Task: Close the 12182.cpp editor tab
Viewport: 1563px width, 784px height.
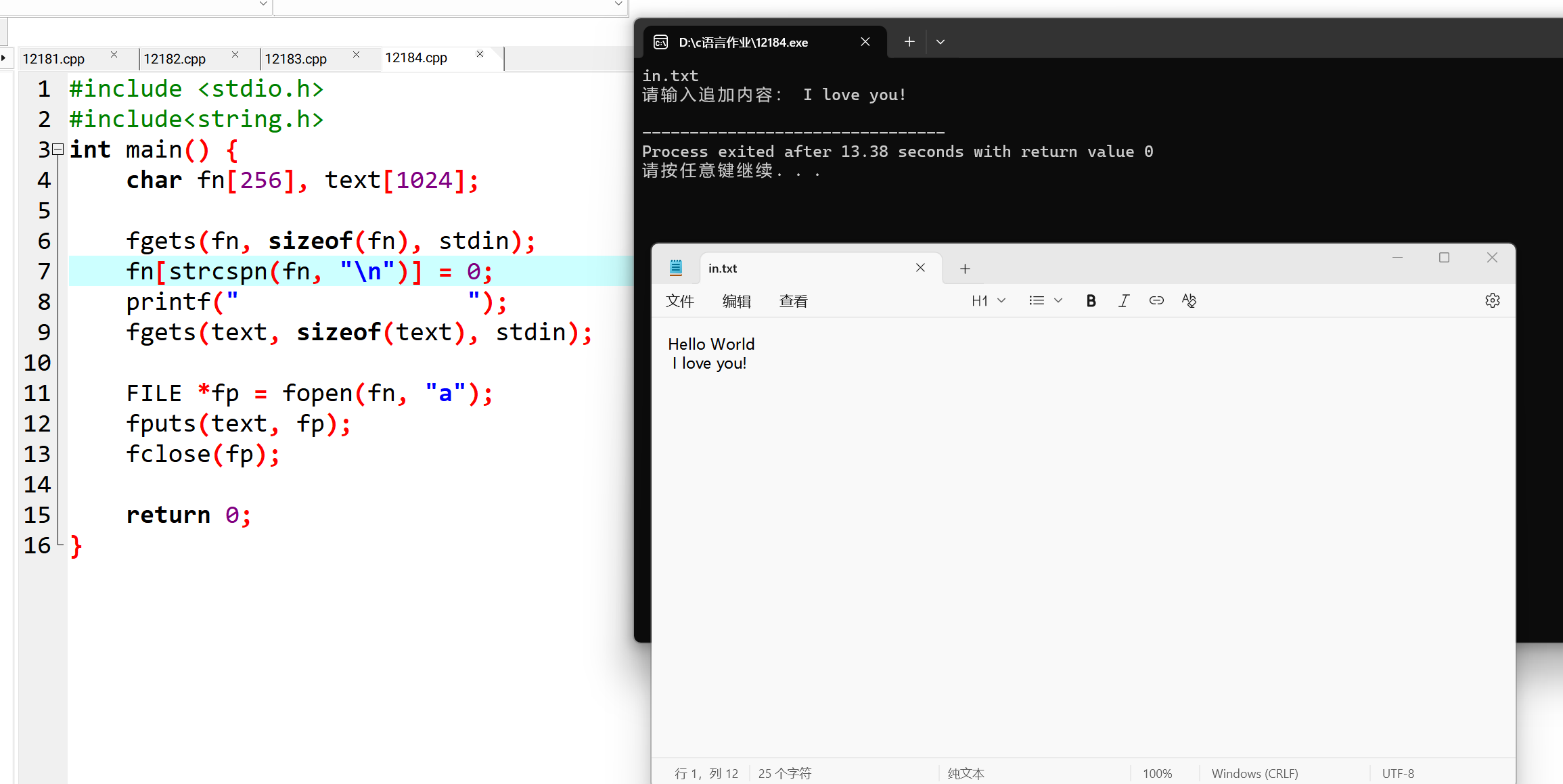Action: (x=235, y=55)
